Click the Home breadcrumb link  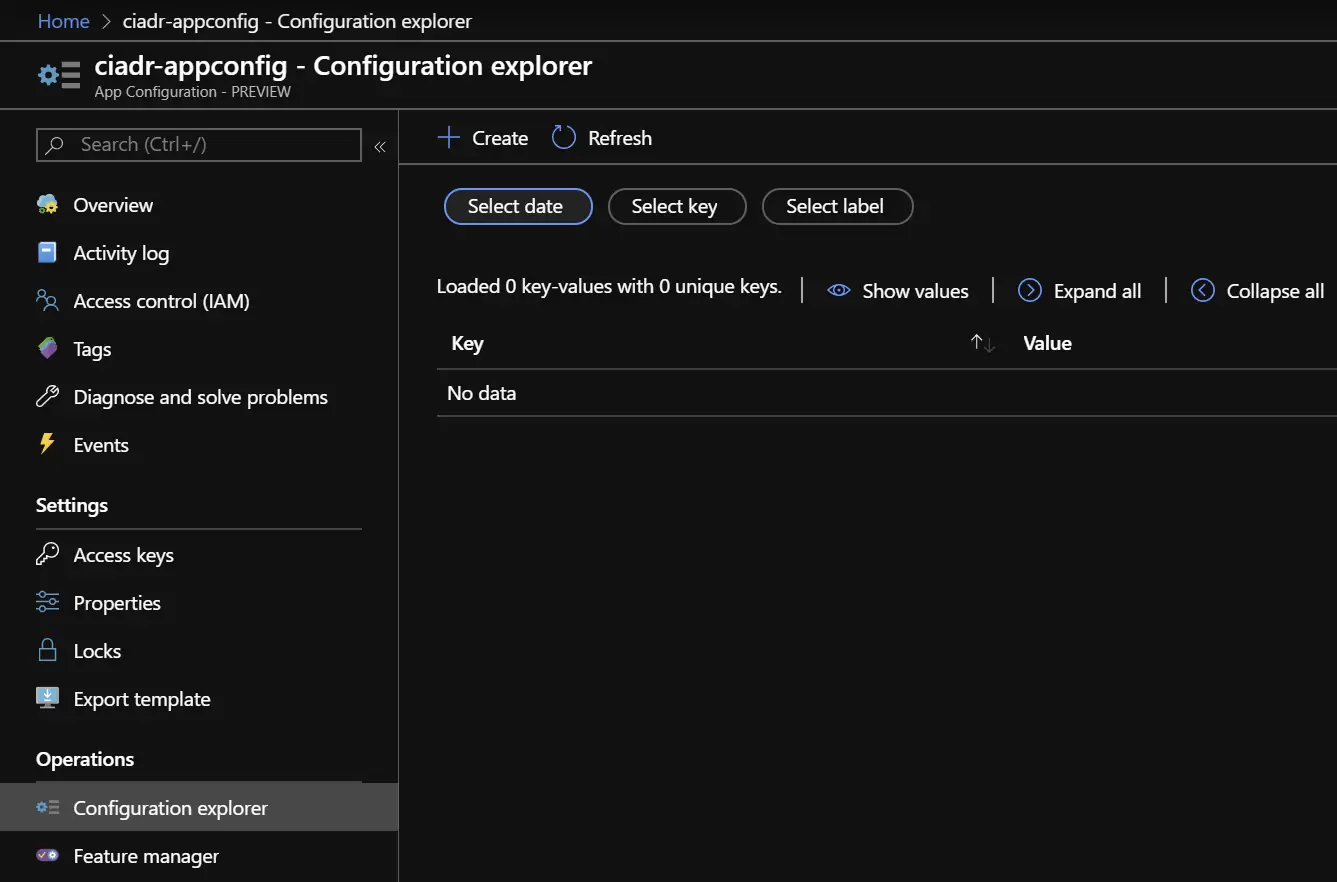(x=63, y=21)
